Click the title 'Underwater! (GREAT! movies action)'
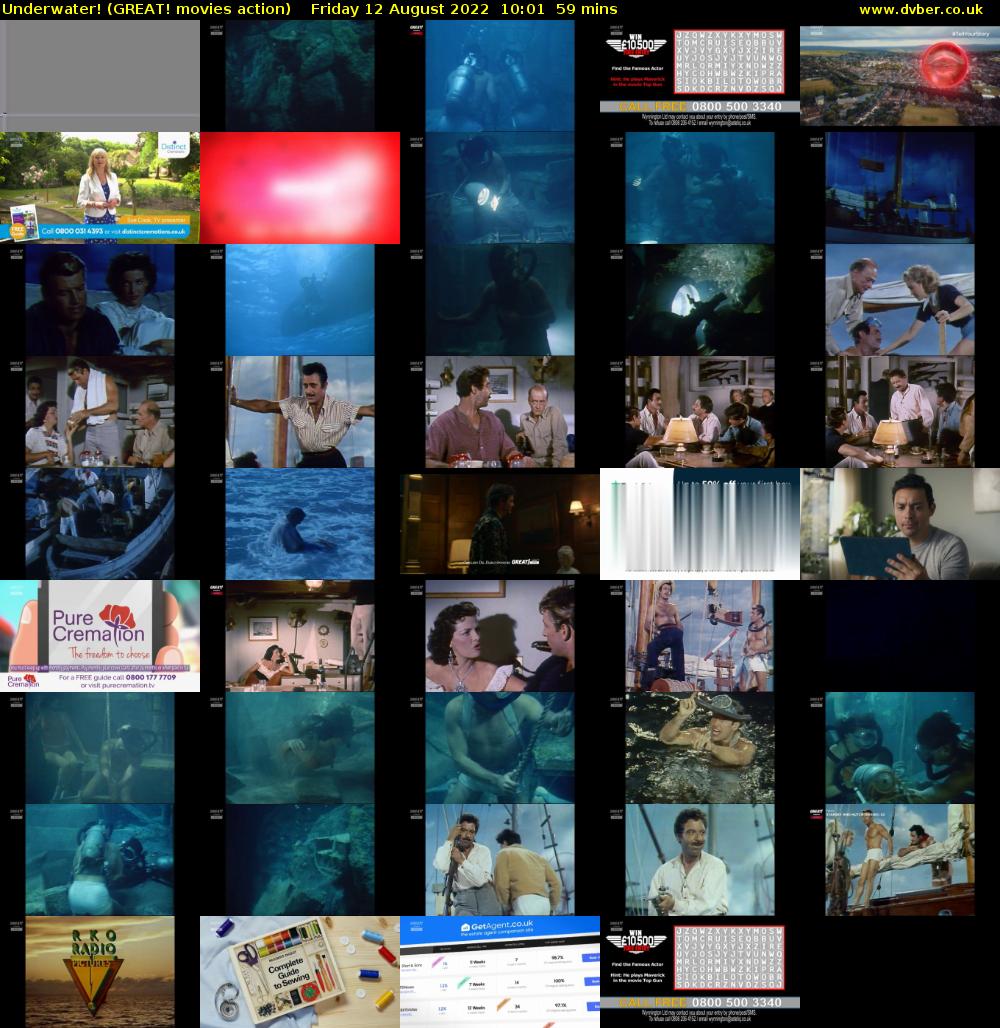This screenshot has height=1028, width=1000. 146,9
